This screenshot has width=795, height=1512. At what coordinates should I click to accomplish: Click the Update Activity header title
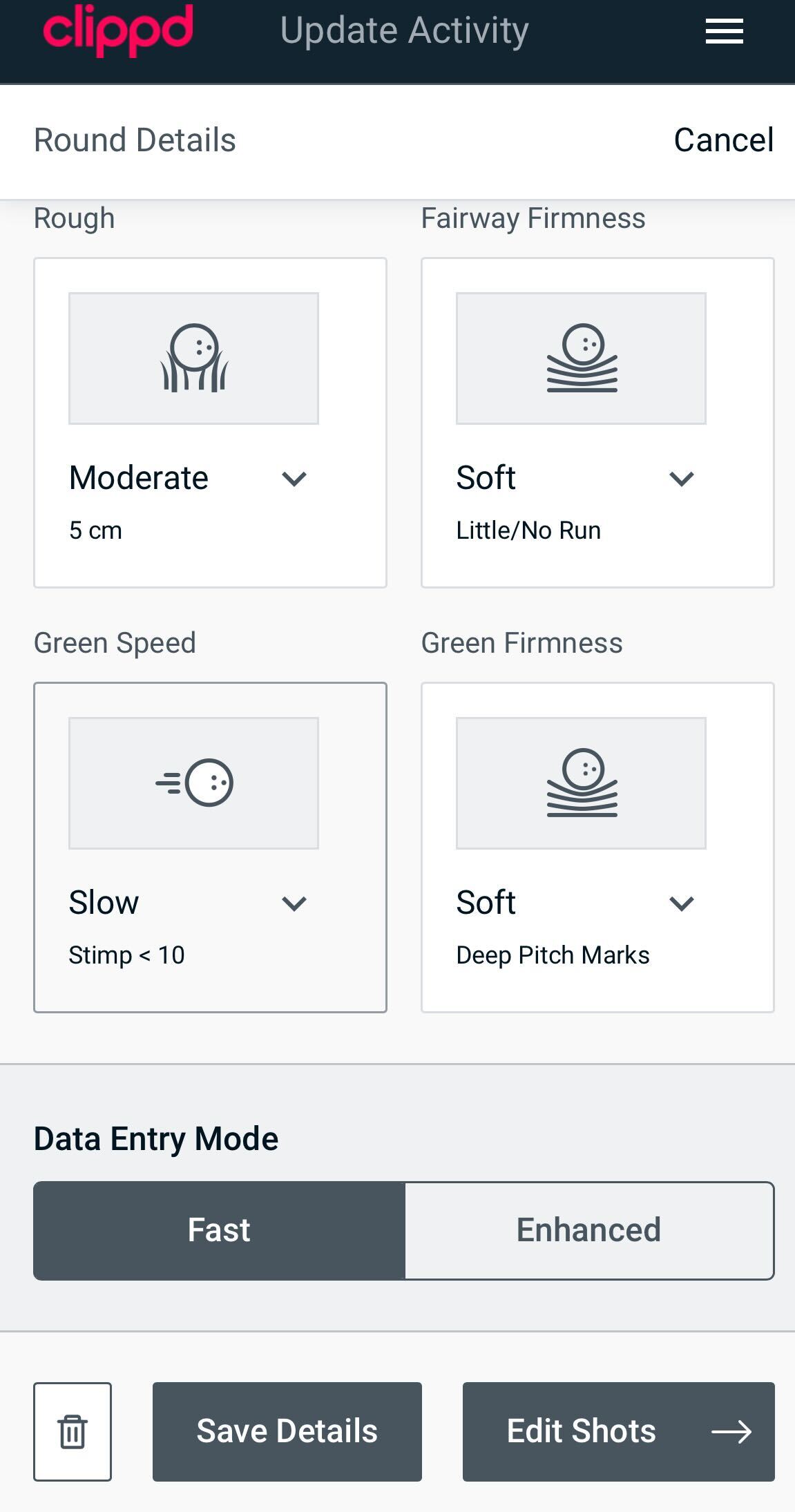(404, 30)
